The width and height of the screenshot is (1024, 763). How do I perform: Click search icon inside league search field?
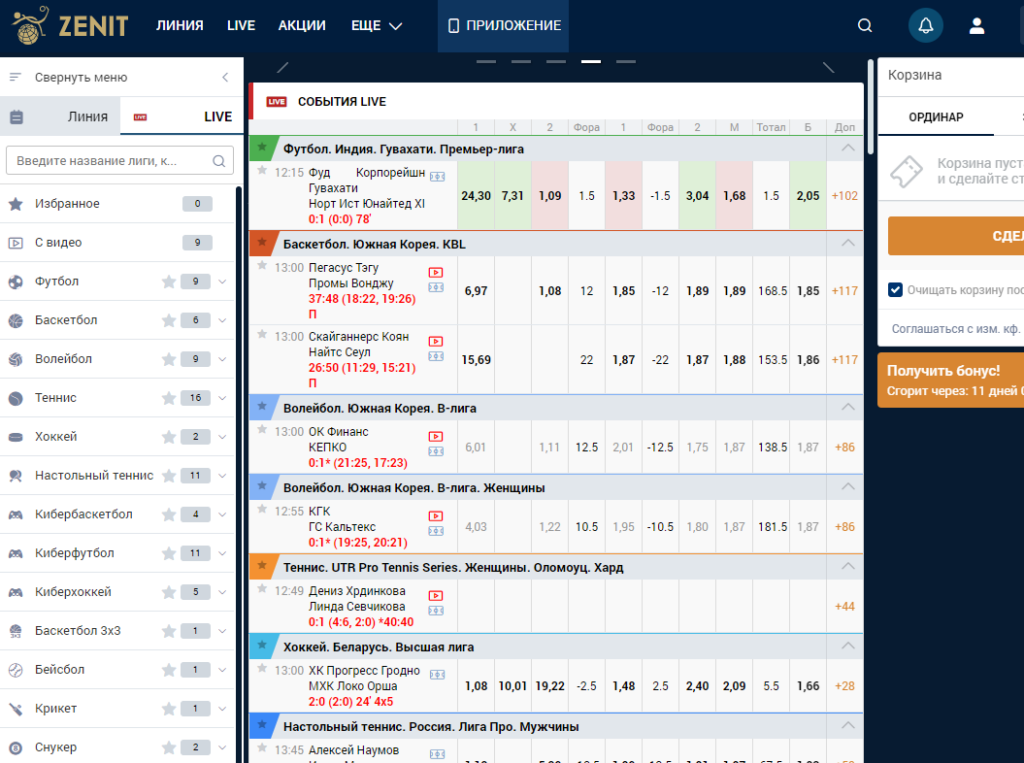tap(219, 161)
